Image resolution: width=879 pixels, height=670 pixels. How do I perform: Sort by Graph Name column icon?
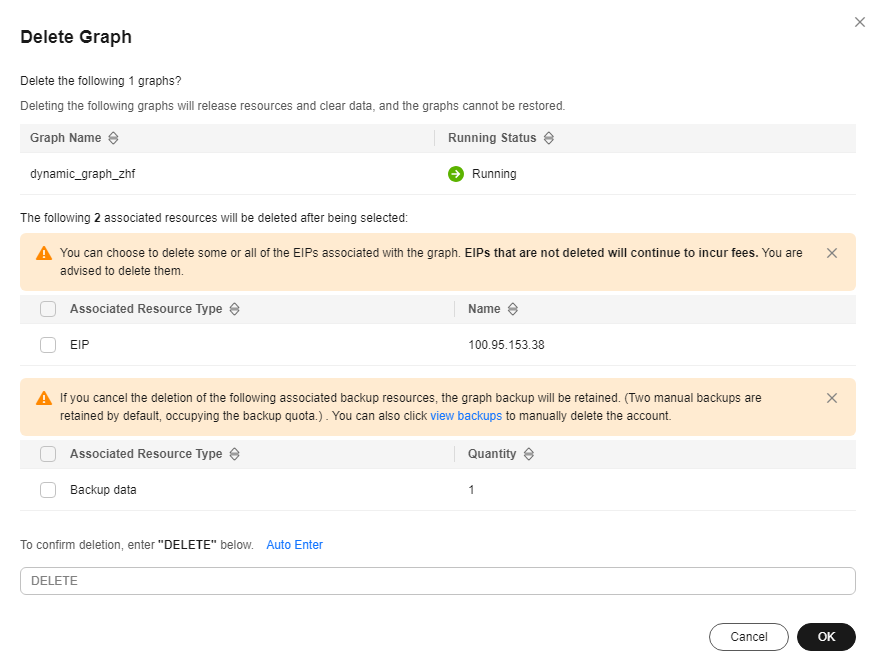tap(113, 138)
